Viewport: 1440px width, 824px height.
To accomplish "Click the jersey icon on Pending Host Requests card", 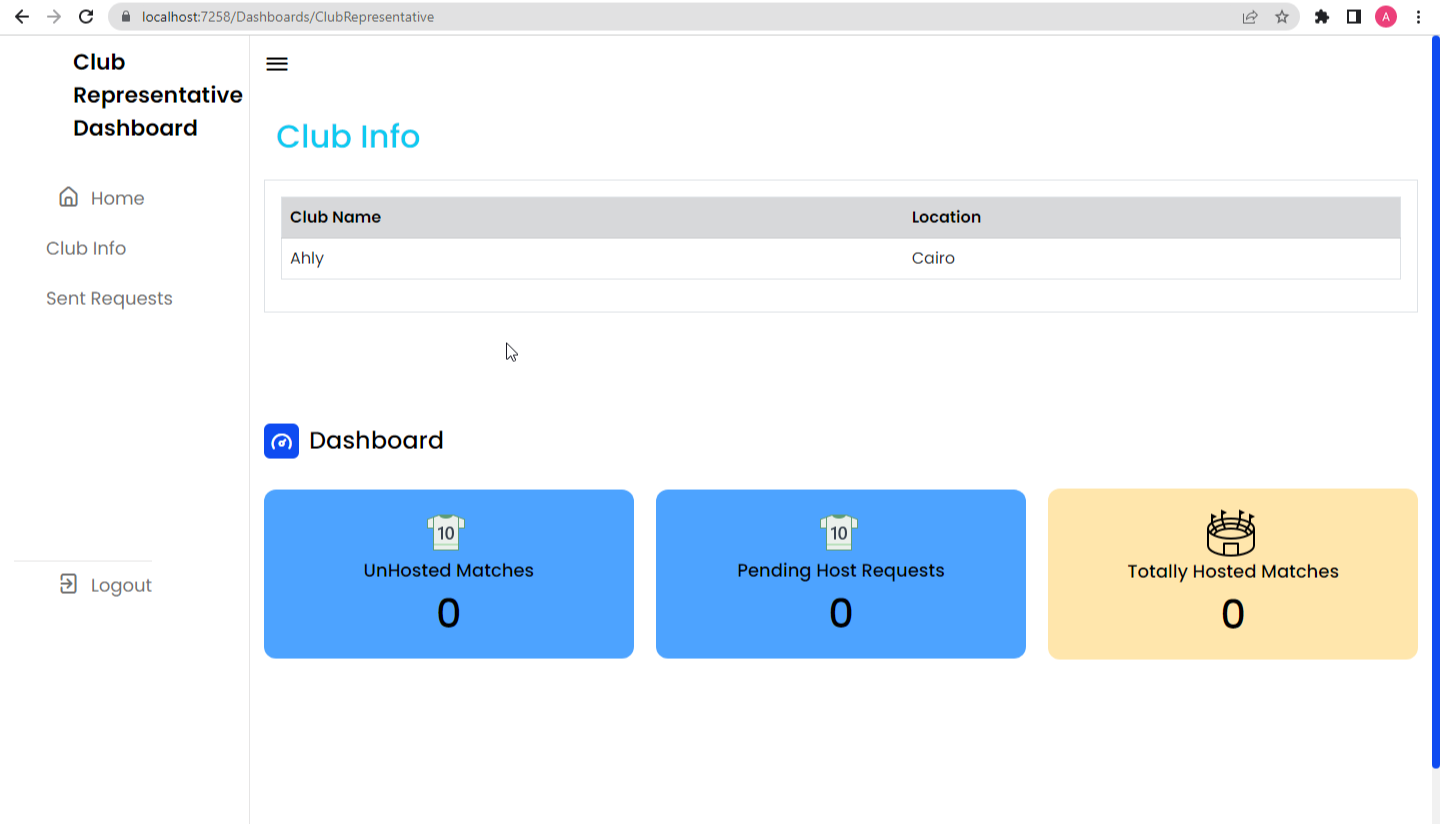I will point(840,532).
